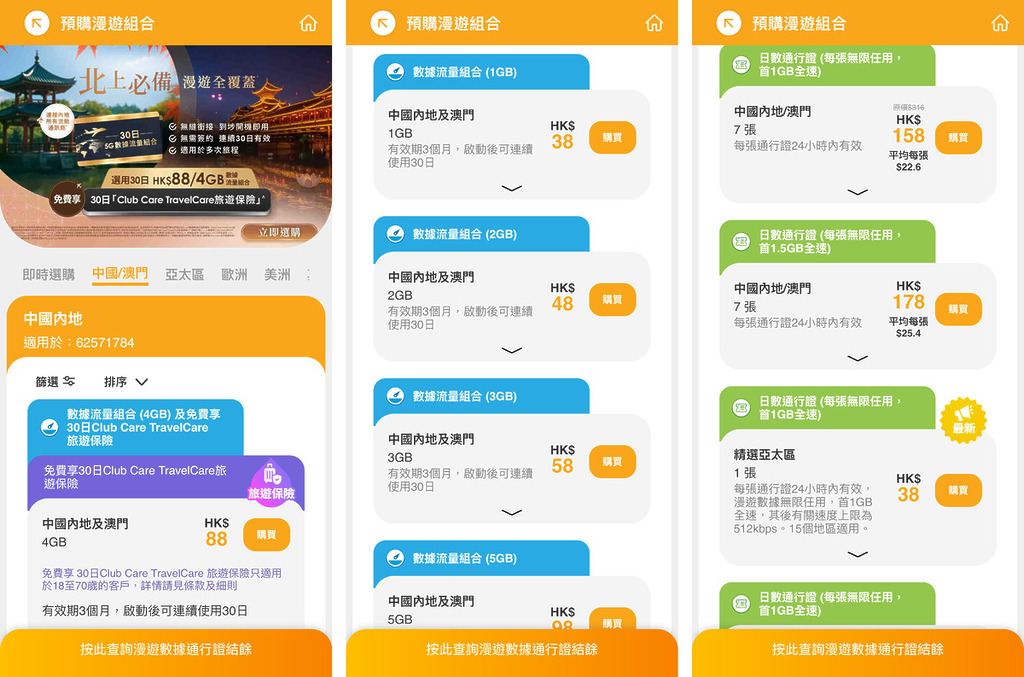1024x677 pixels.
Task: Switch to the 亞太區 tab
Action: tap(184, 274)
